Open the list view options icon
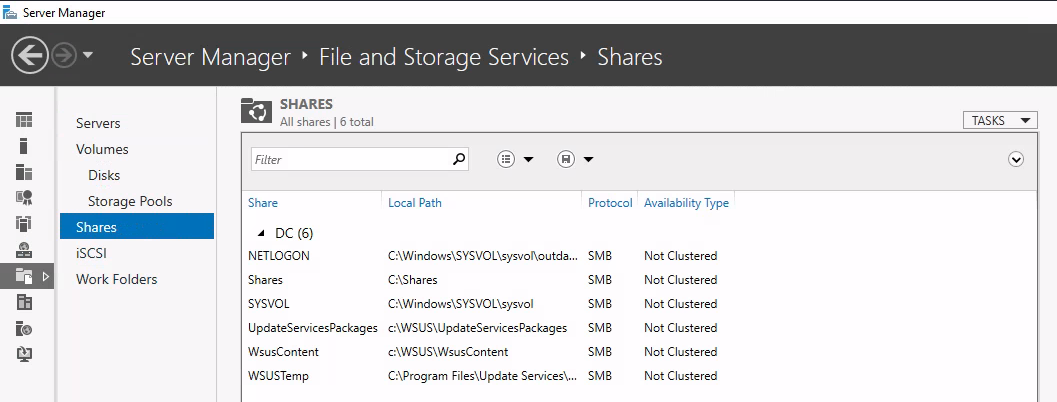Screen dimensions: 1057x402 506,159
